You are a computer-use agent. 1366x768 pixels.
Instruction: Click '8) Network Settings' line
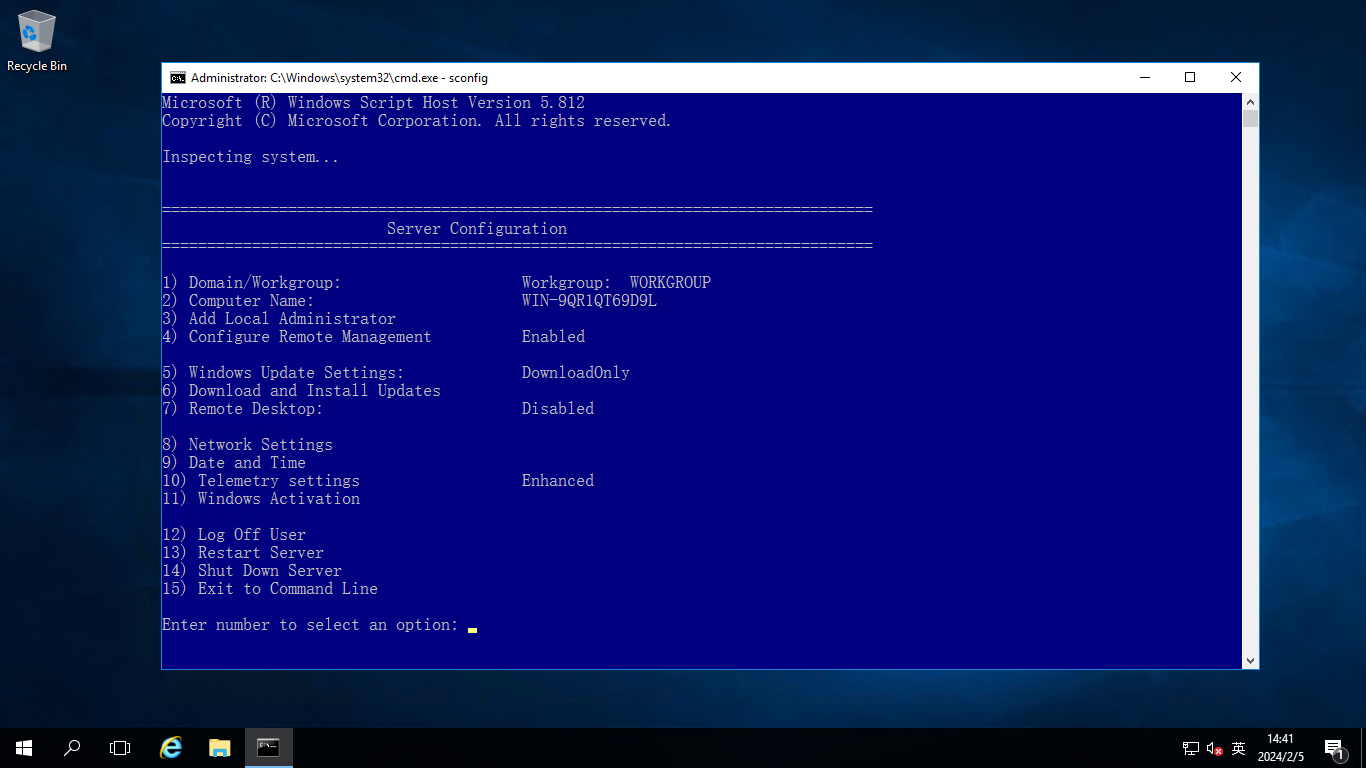pos(247,445)
